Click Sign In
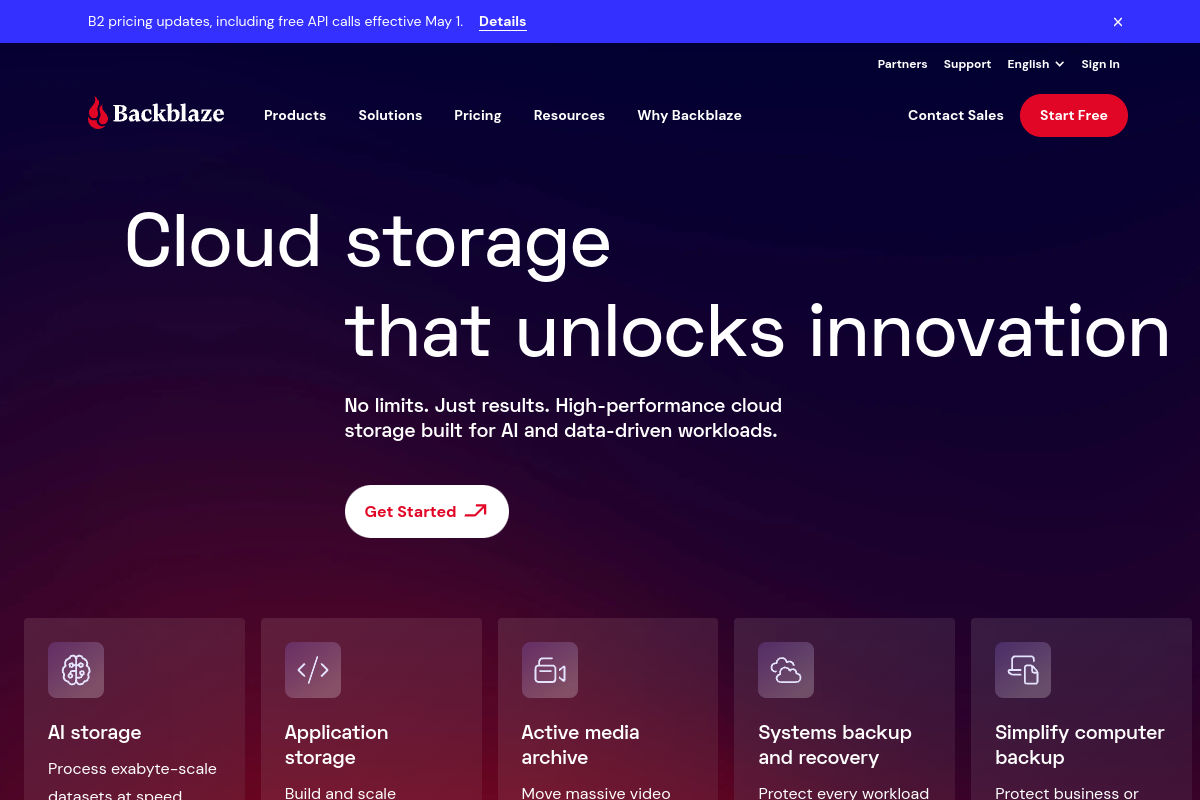The image size is (1200, 800). 1101,64
